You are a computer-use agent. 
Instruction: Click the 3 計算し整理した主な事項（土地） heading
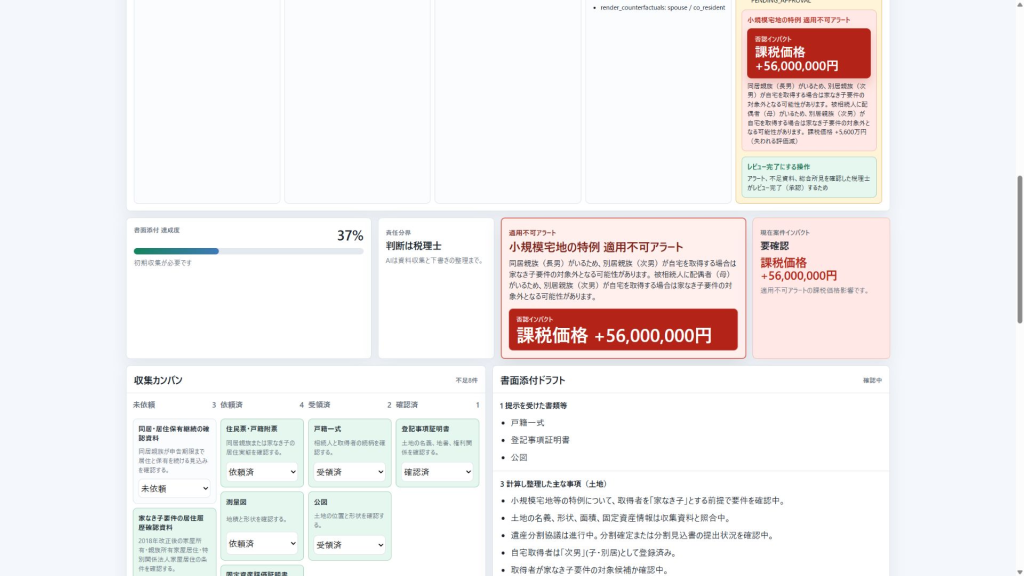point(554,484)
